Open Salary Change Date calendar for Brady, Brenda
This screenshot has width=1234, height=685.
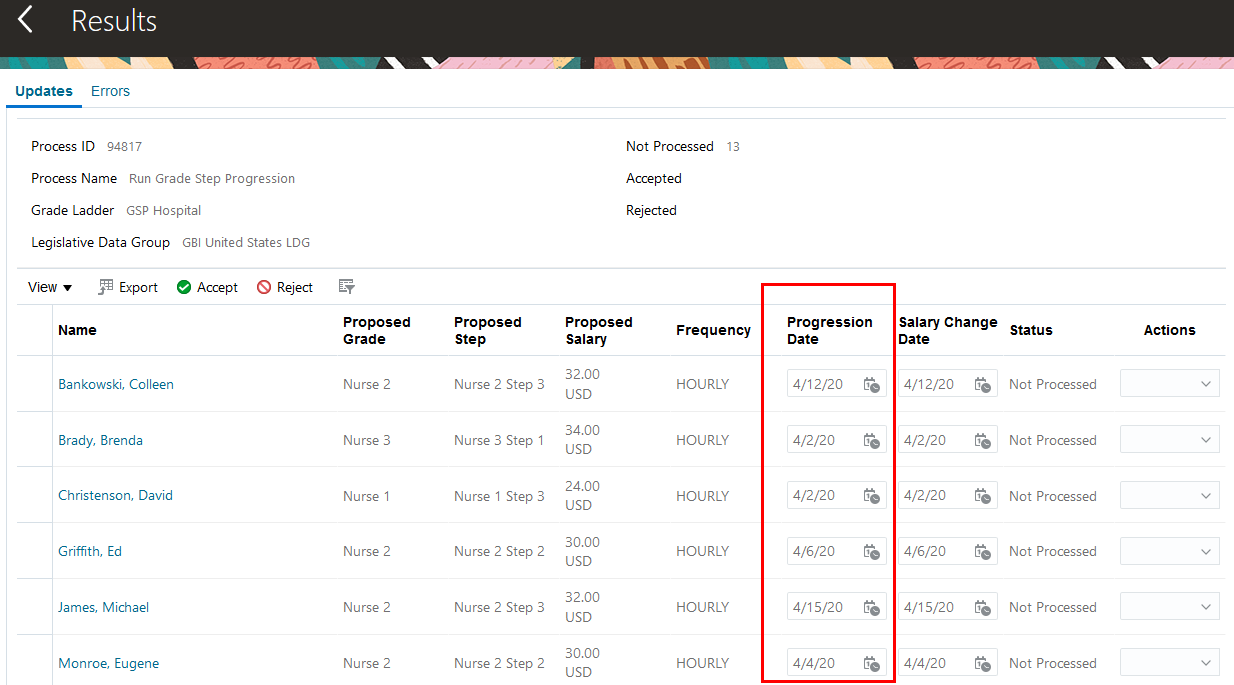[x=983, y=440]
